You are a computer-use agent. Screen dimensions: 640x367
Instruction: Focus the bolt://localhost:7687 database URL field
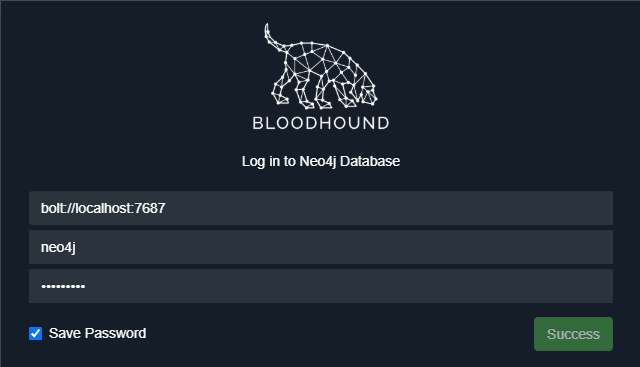(321, 208)
